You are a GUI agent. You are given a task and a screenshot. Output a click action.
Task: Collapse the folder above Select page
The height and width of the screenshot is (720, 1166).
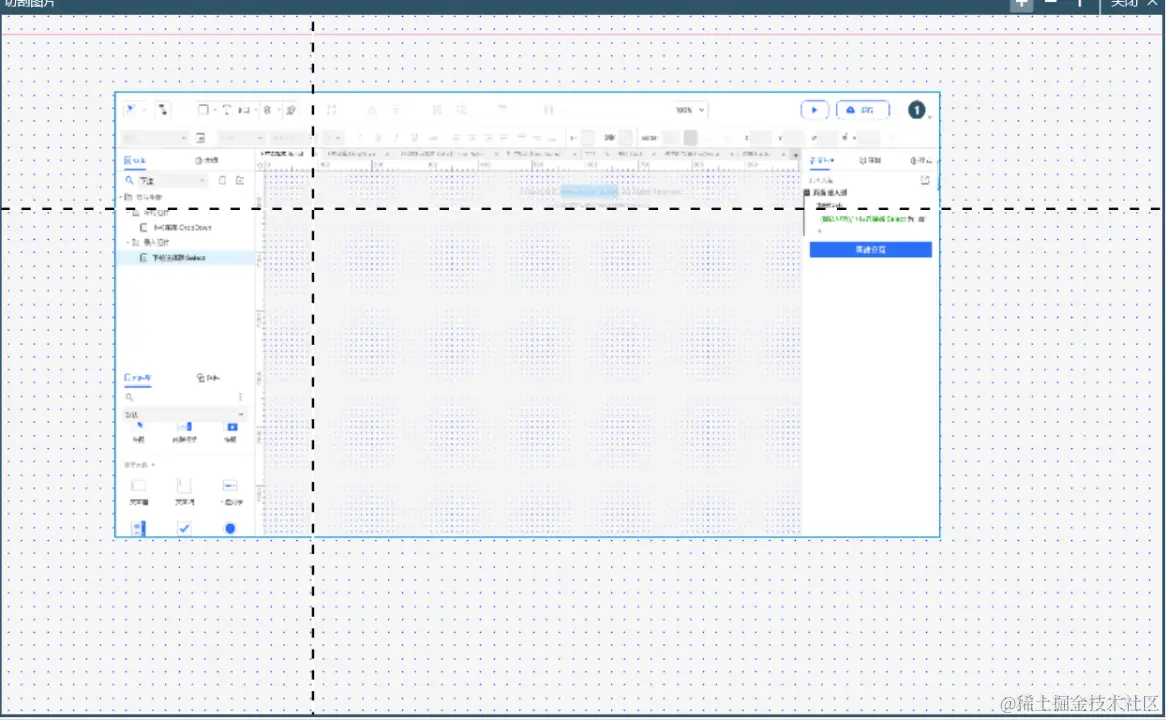128,242
